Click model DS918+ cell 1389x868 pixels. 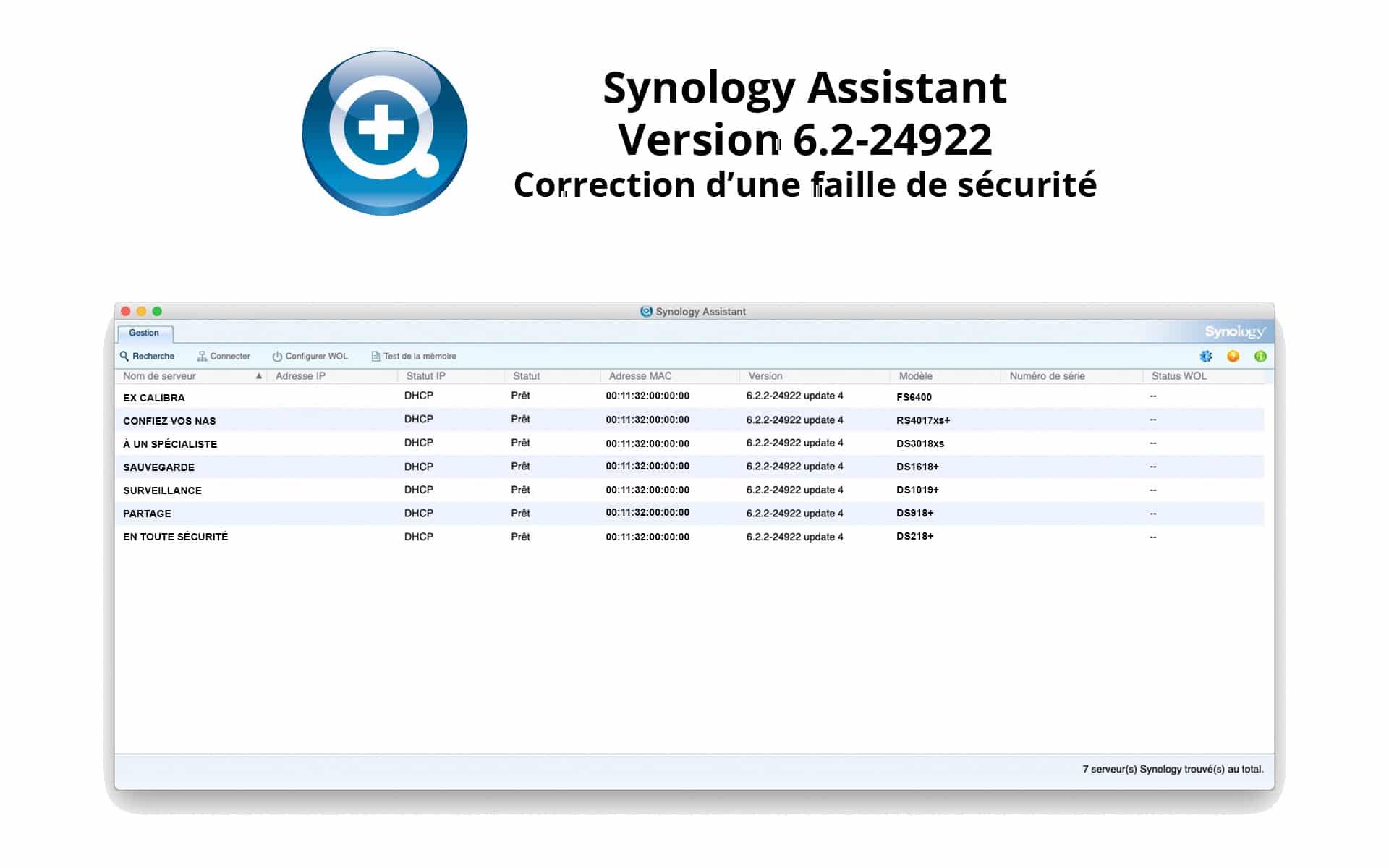coord(914,513)
